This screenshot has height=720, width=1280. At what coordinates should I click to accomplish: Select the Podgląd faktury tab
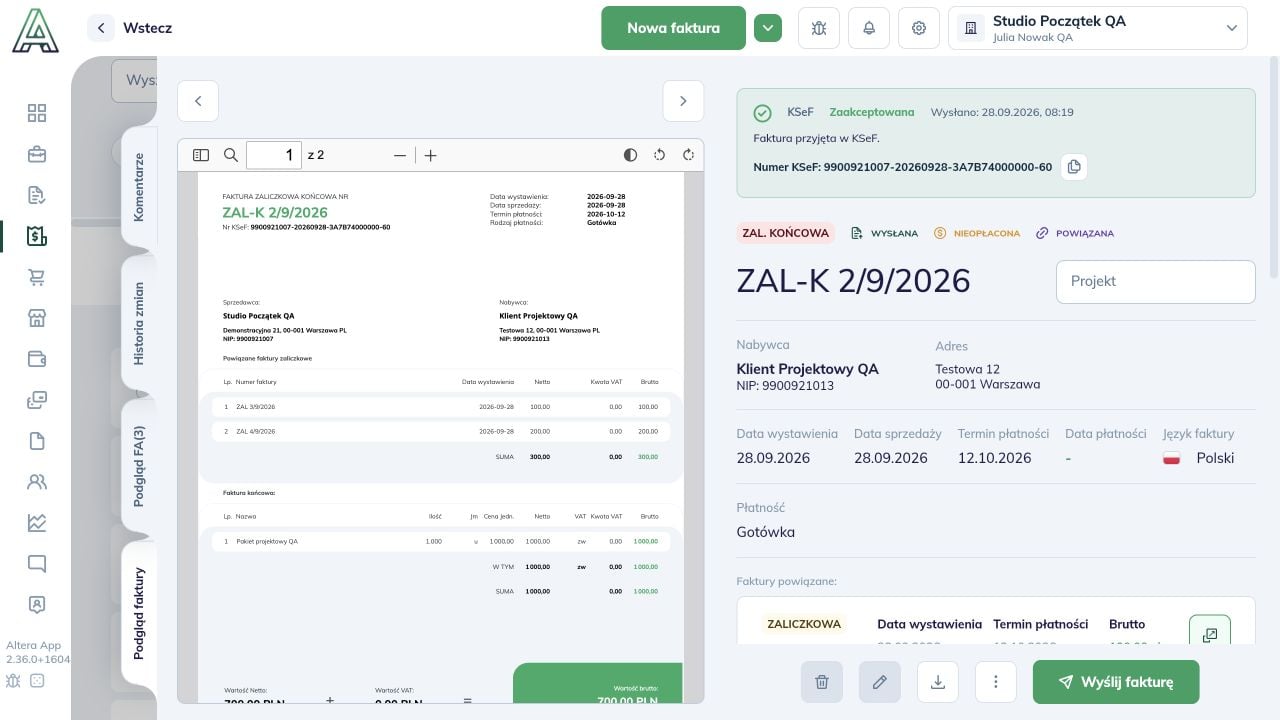[139, 614]
